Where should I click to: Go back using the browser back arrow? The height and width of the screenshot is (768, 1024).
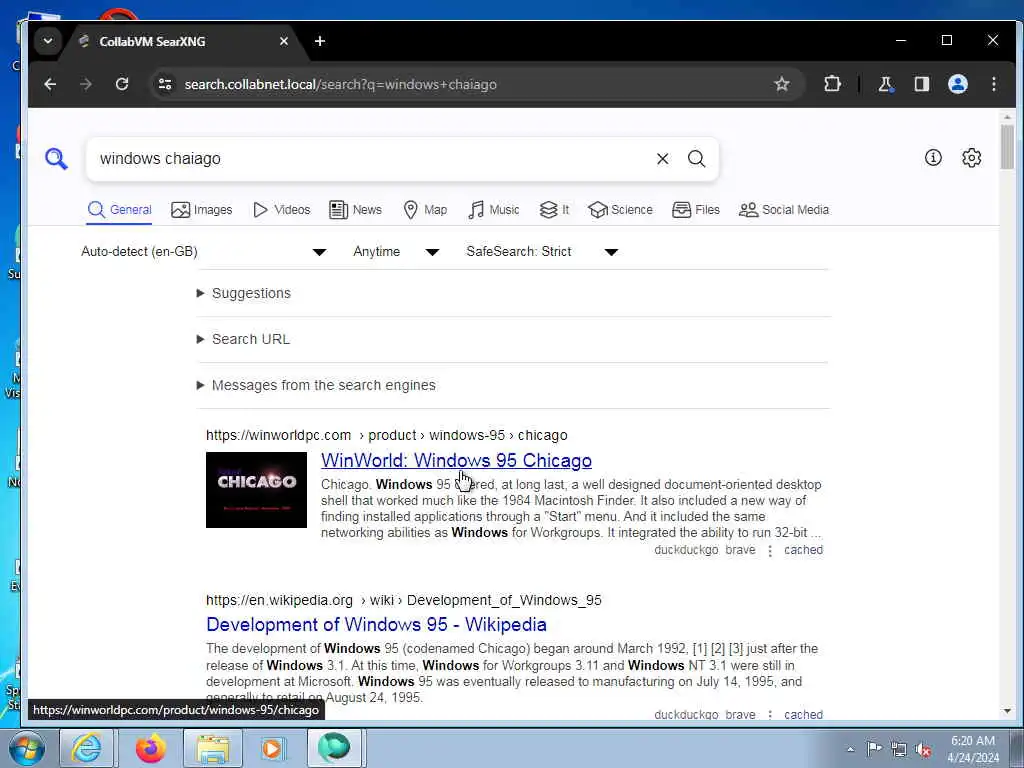50,84
